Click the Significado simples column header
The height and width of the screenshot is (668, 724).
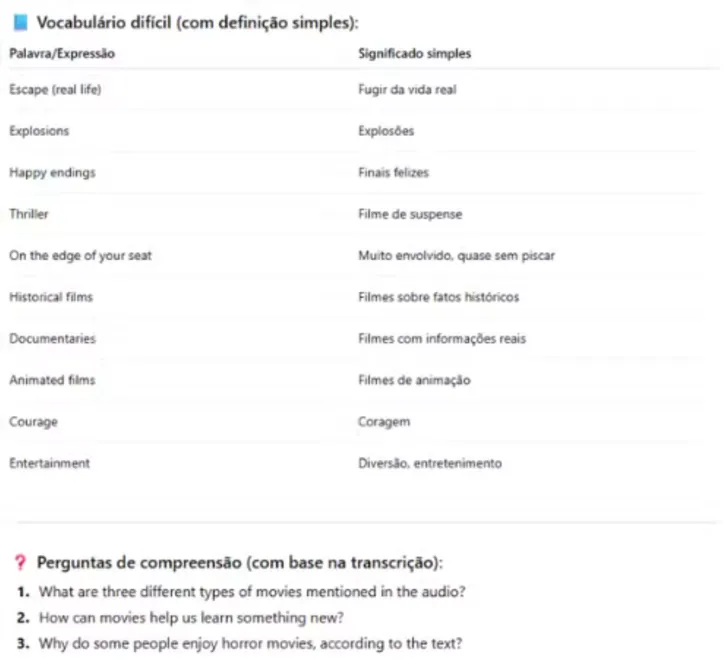pyautogui.click(x=414, y=54)
